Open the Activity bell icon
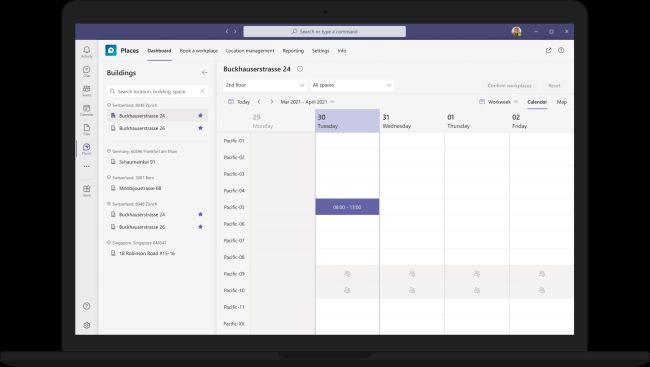650x367 pixels. point(86,51)
